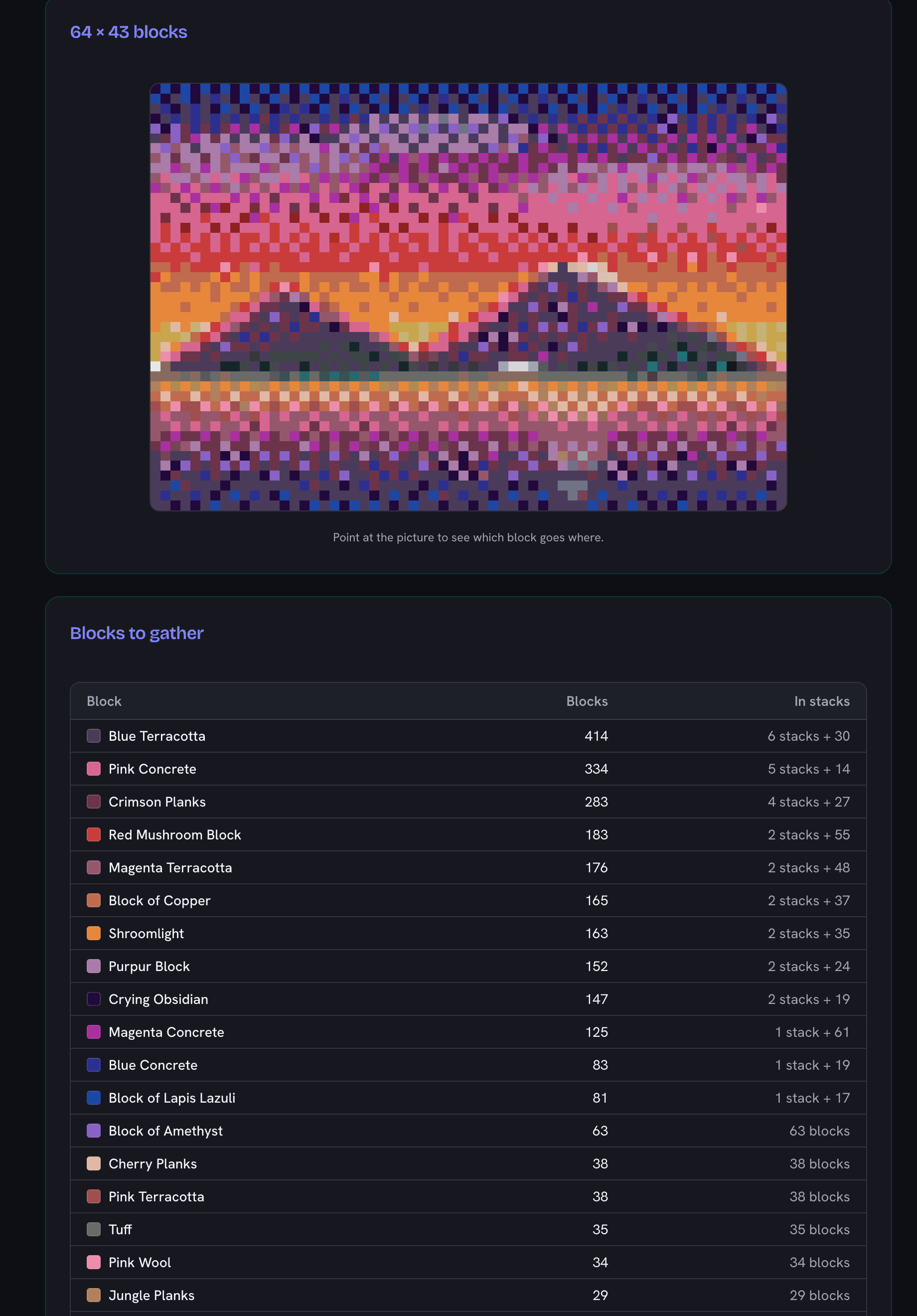917x1316 pixels.
Task: Click the count 283 for Crimson Planks
Action: (x=596, y=802)
